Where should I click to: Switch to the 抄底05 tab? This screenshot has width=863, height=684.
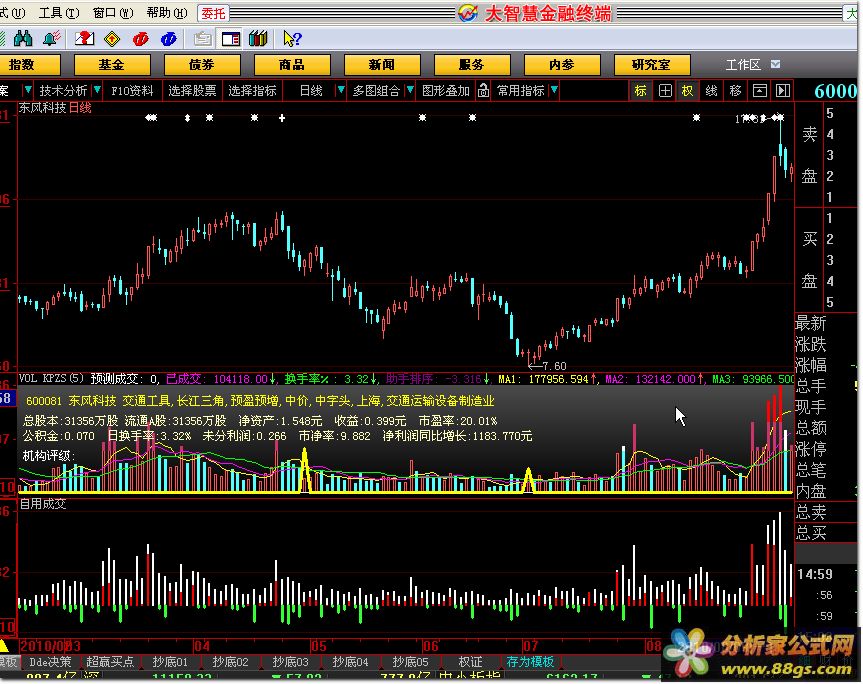pos(410,661)
